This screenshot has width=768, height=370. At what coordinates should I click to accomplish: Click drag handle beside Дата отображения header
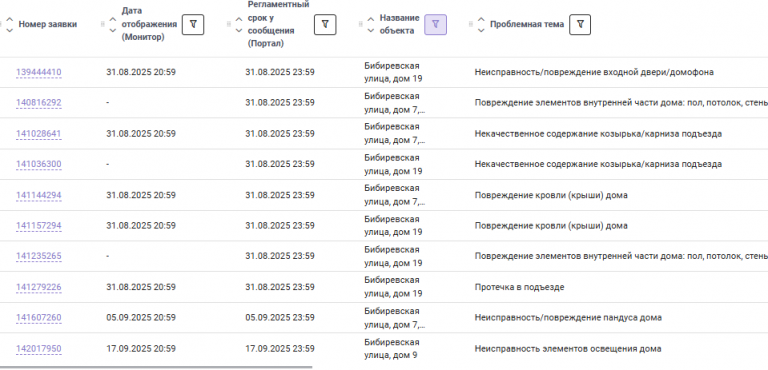[x=103, y=24]
